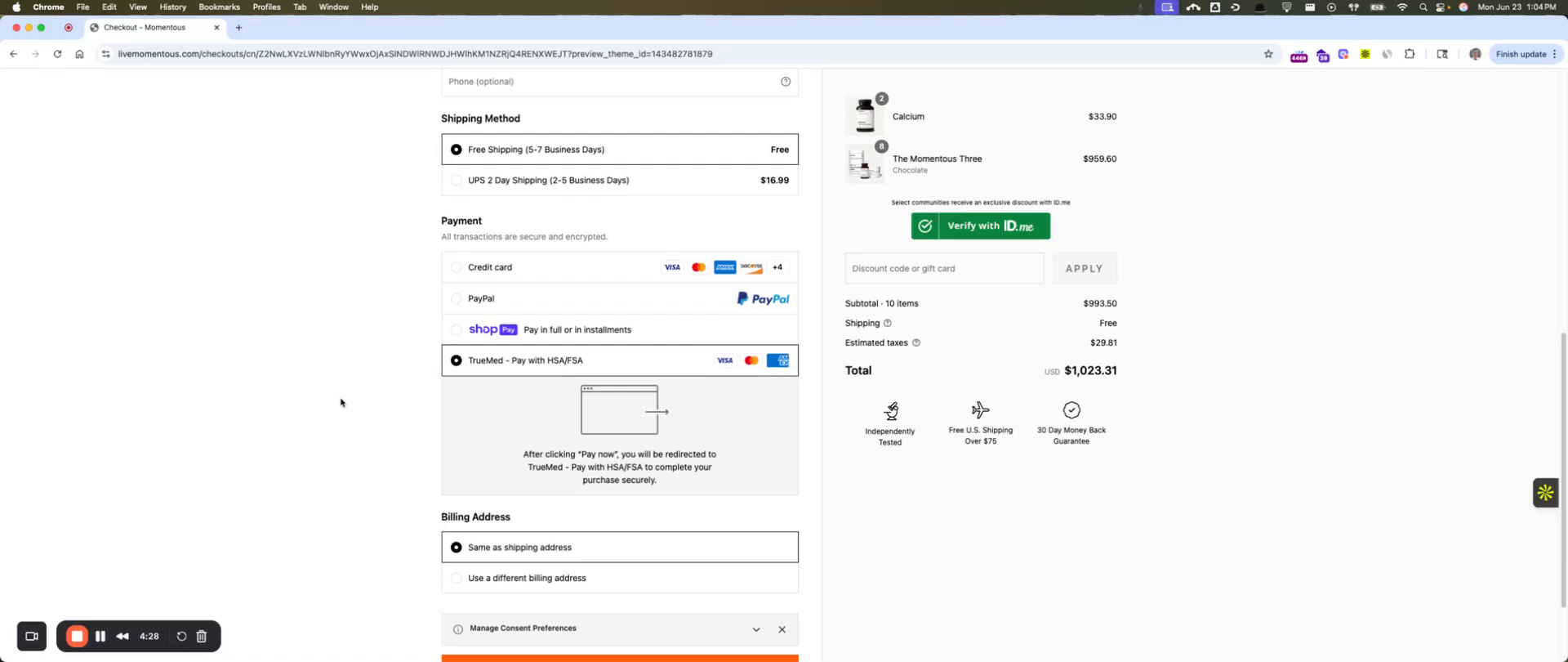The image size is (1568, 662).
Task: Expand Manage Consent Preferences chevron
Action: pos(756,629)
